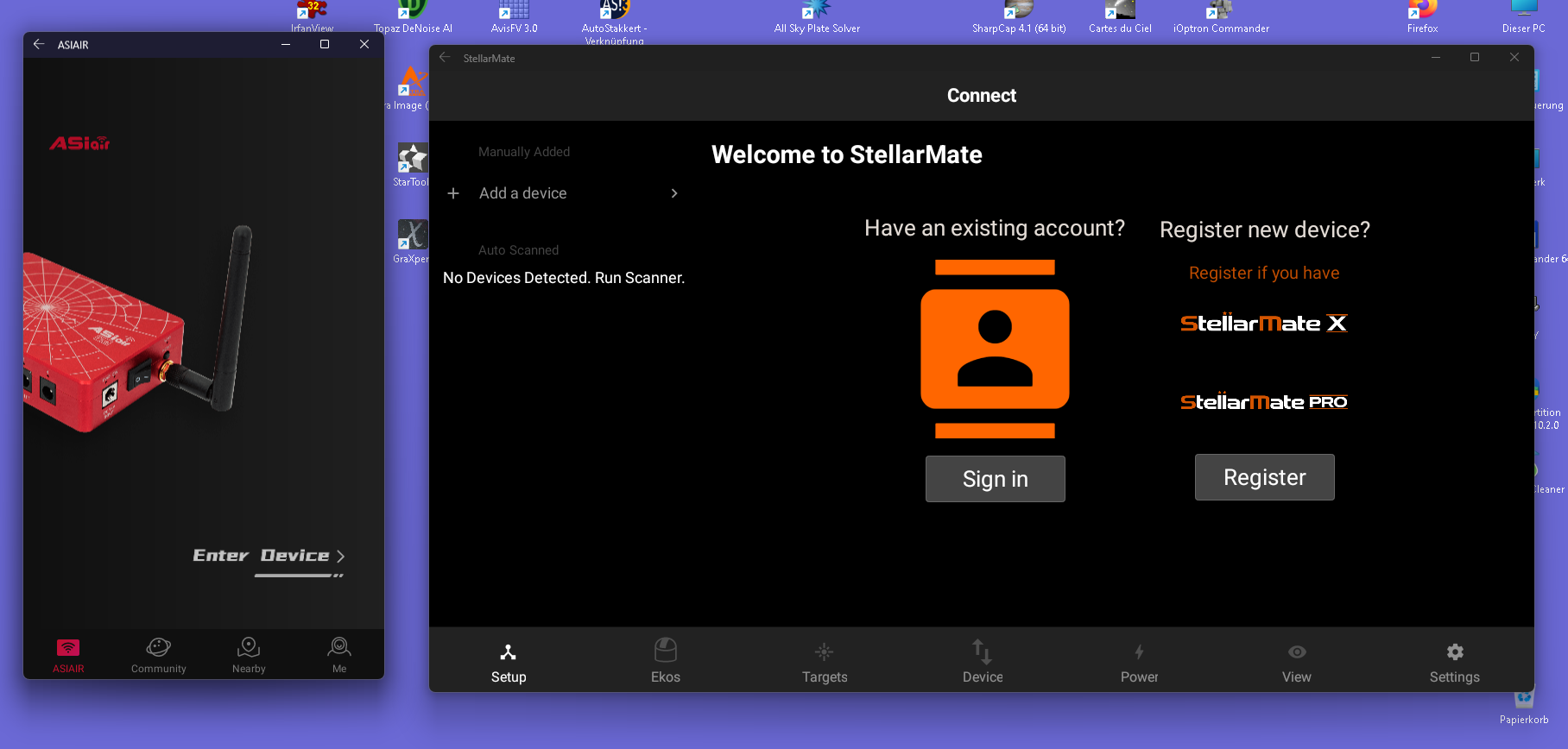Open Cartes du Ciel desktop shortcut
The image size is (1568, 749).
[1120, 17]
